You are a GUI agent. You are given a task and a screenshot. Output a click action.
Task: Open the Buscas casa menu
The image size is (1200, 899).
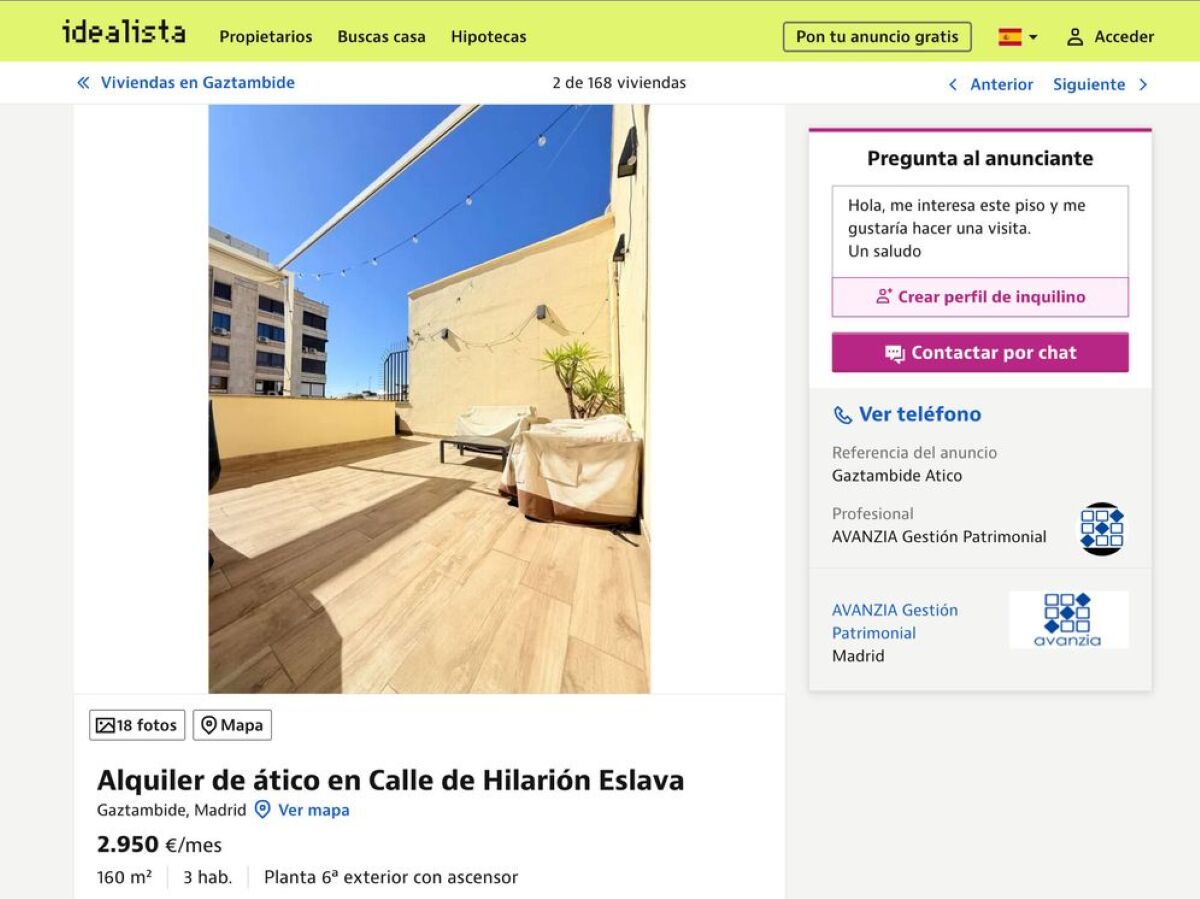coord(381,37)
